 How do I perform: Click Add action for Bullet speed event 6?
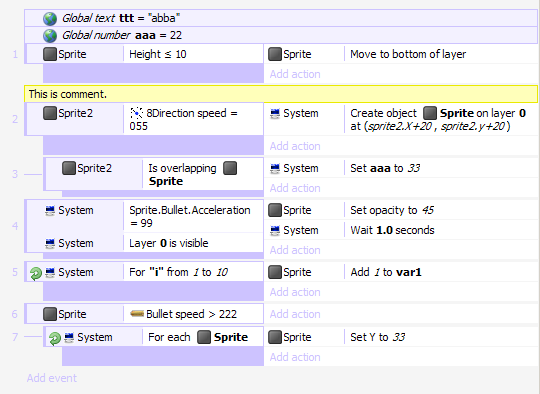(x=295, y=314)
